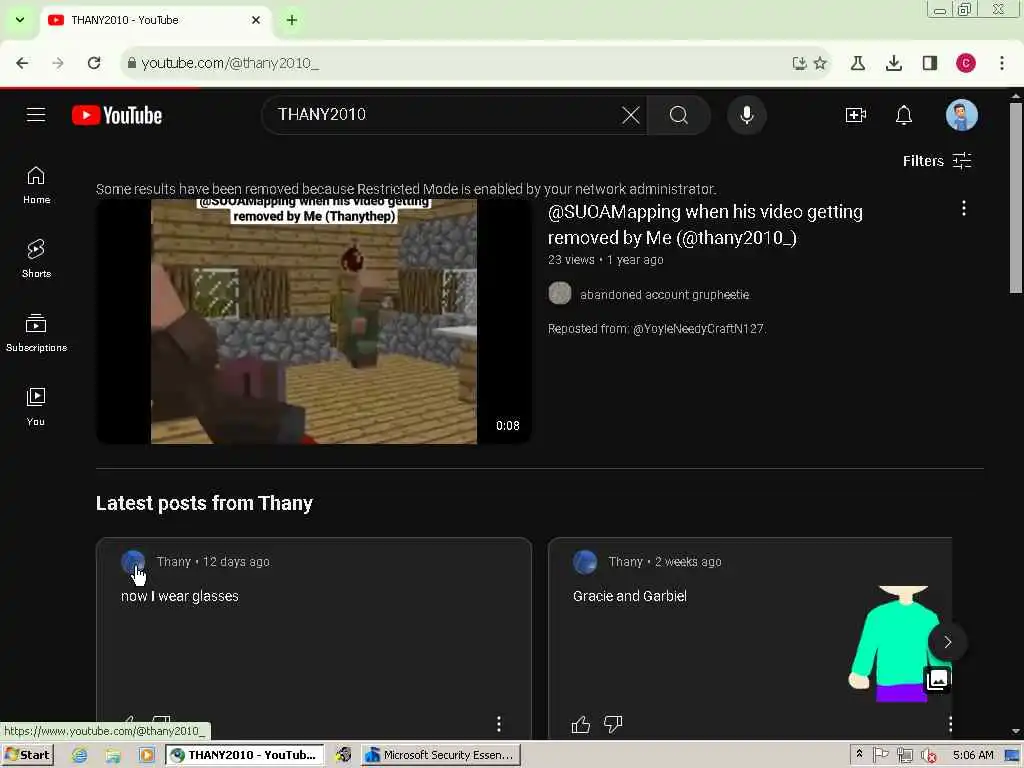Go to the YouTube logo home link
This screenshot has height=768, width=1024.
(x=117, y=115)
